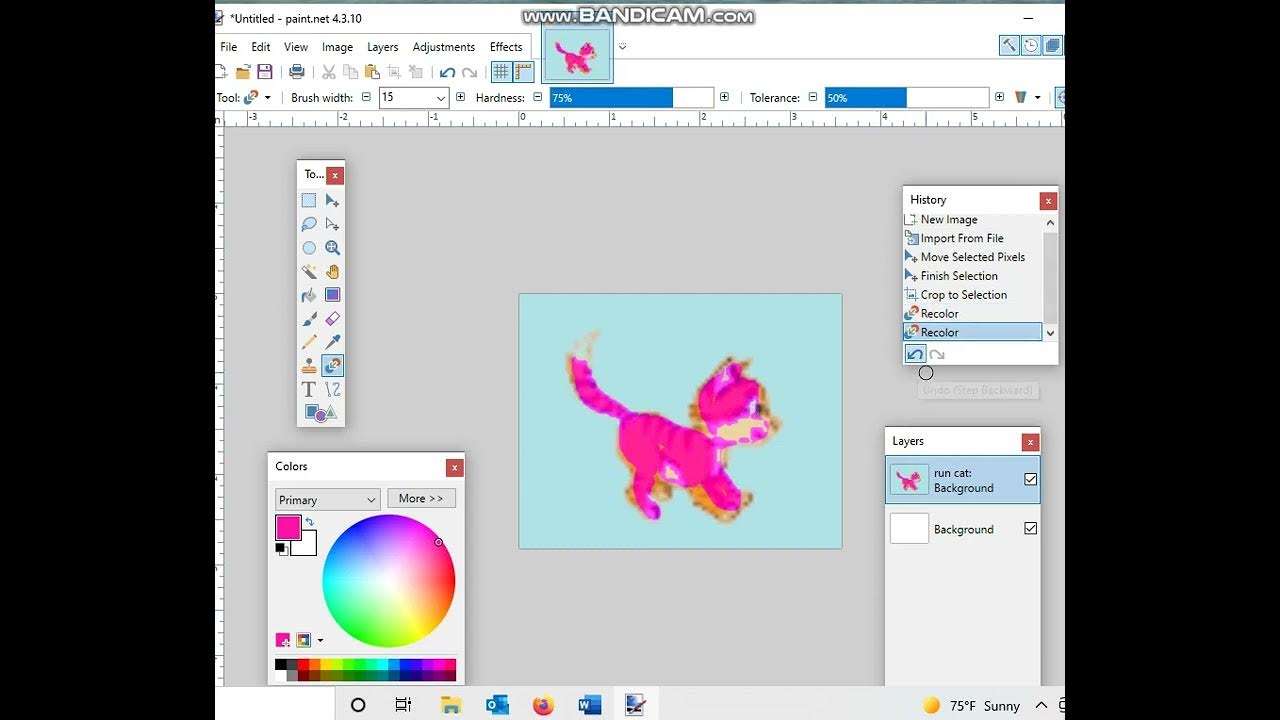Select the Move Selected Pixels tool
The width and height of the screenshot is (1280, 720).
(x=333, y=201)
